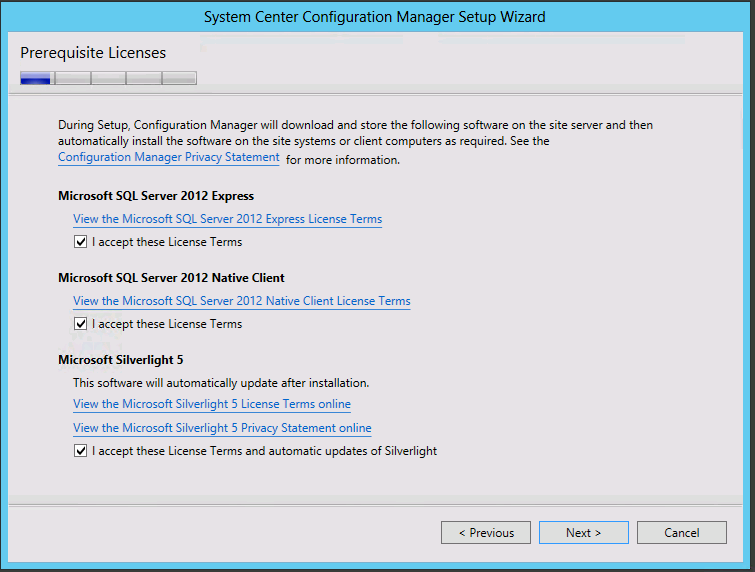Select the 'Microsoft SQL Server 2012 Express' heading
The height and width of the screenshot is (572, 755).
(x=156, y=196)
